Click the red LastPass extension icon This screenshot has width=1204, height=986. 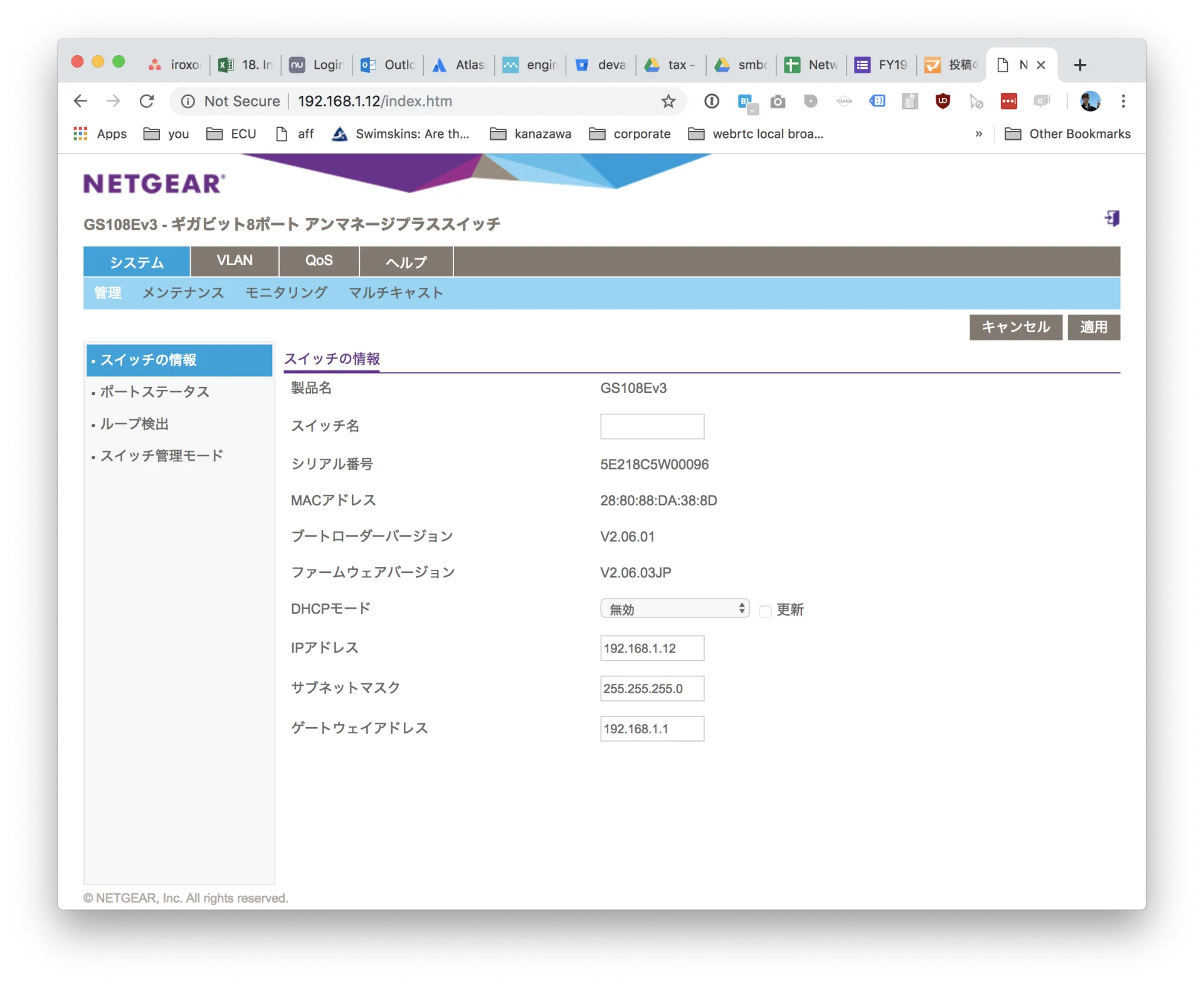coord(1008,101)
